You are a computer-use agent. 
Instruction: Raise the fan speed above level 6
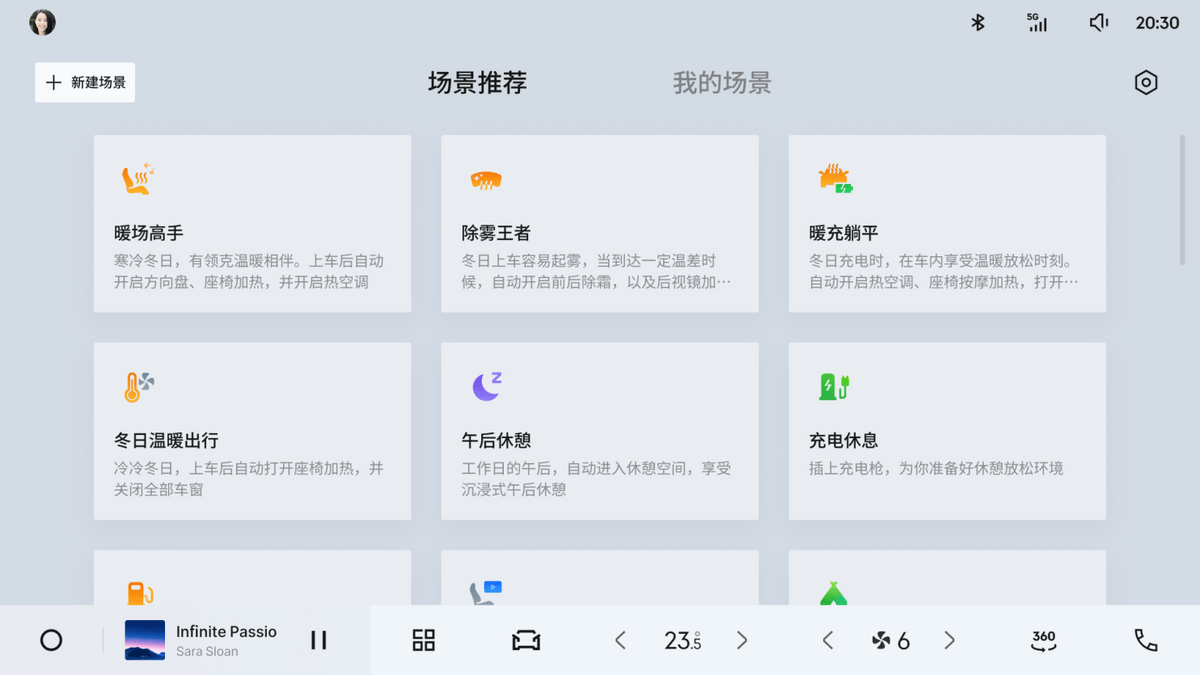(948, 640)
